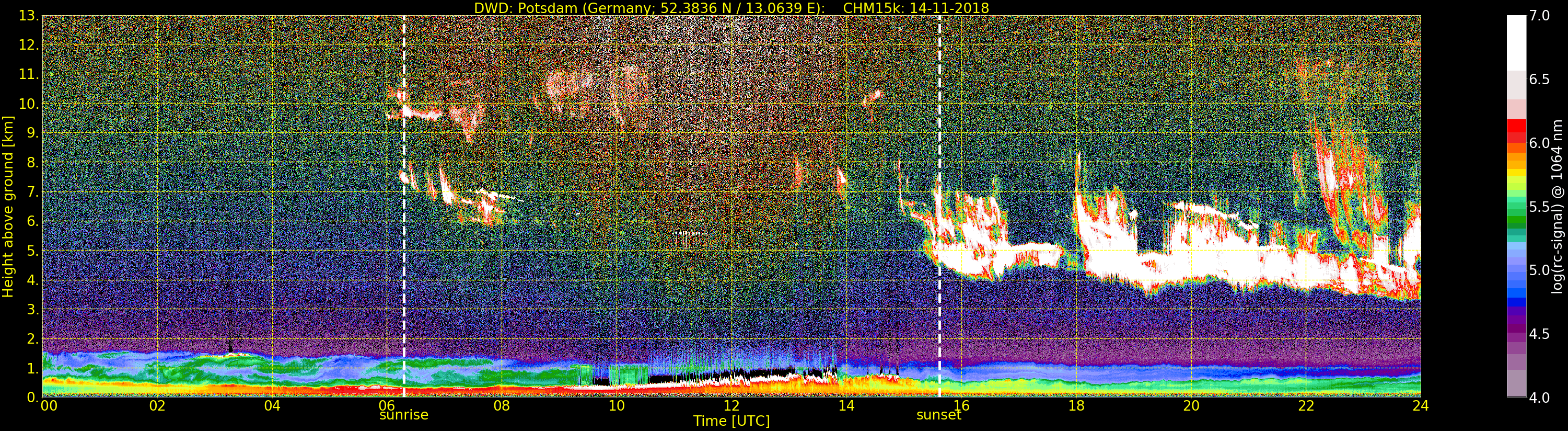
Task: Click the "6.0" colorbar tick value
Action: point(1539,143)
